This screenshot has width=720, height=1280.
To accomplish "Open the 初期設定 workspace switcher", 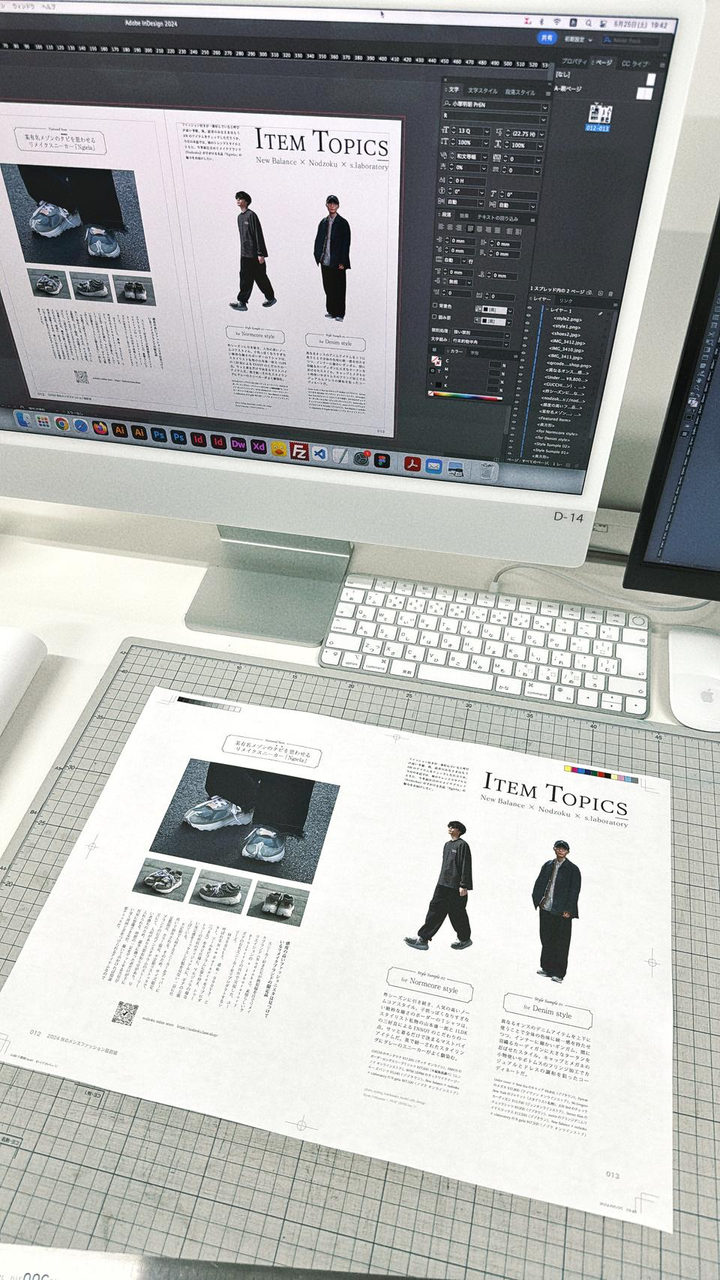I will pyautogui.click(x=577, y=39).
